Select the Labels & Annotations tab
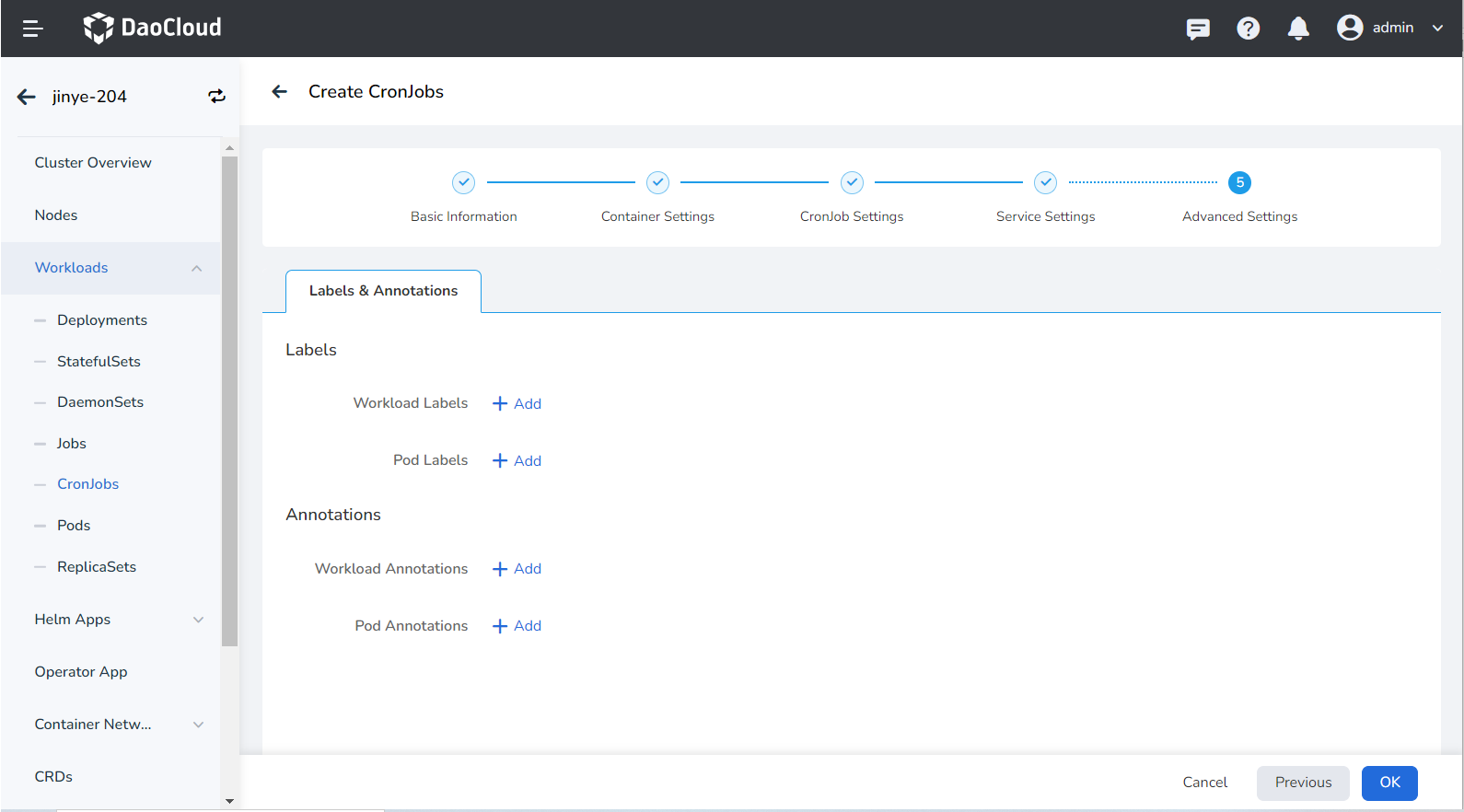Viewport: 1464px width, 812px height. pos(383,291)
